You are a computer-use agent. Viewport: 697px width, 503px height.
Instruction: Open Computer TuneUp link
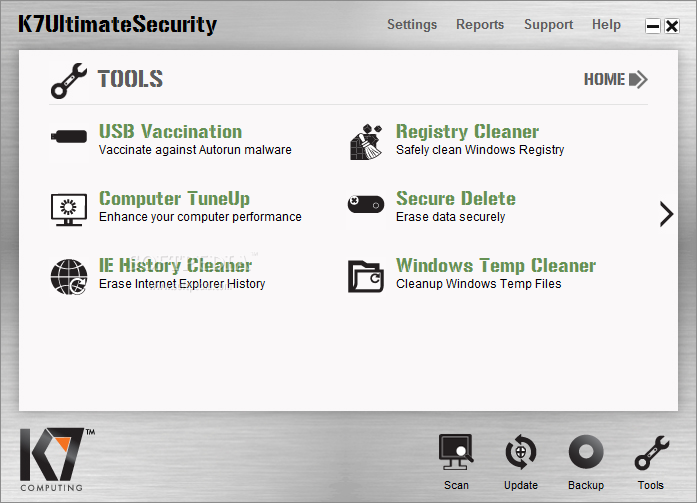point(174,199)
